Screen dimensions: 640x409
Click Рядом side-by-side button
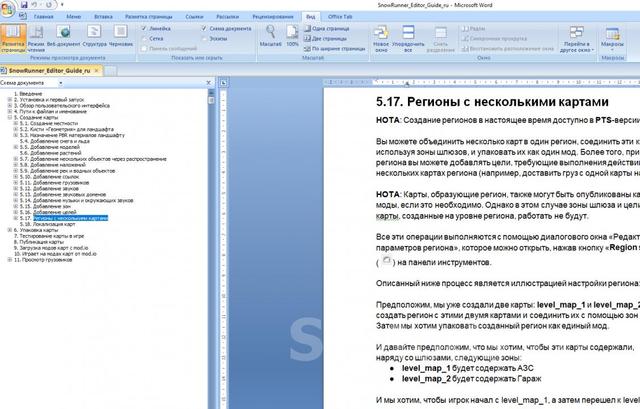[473, 29]
